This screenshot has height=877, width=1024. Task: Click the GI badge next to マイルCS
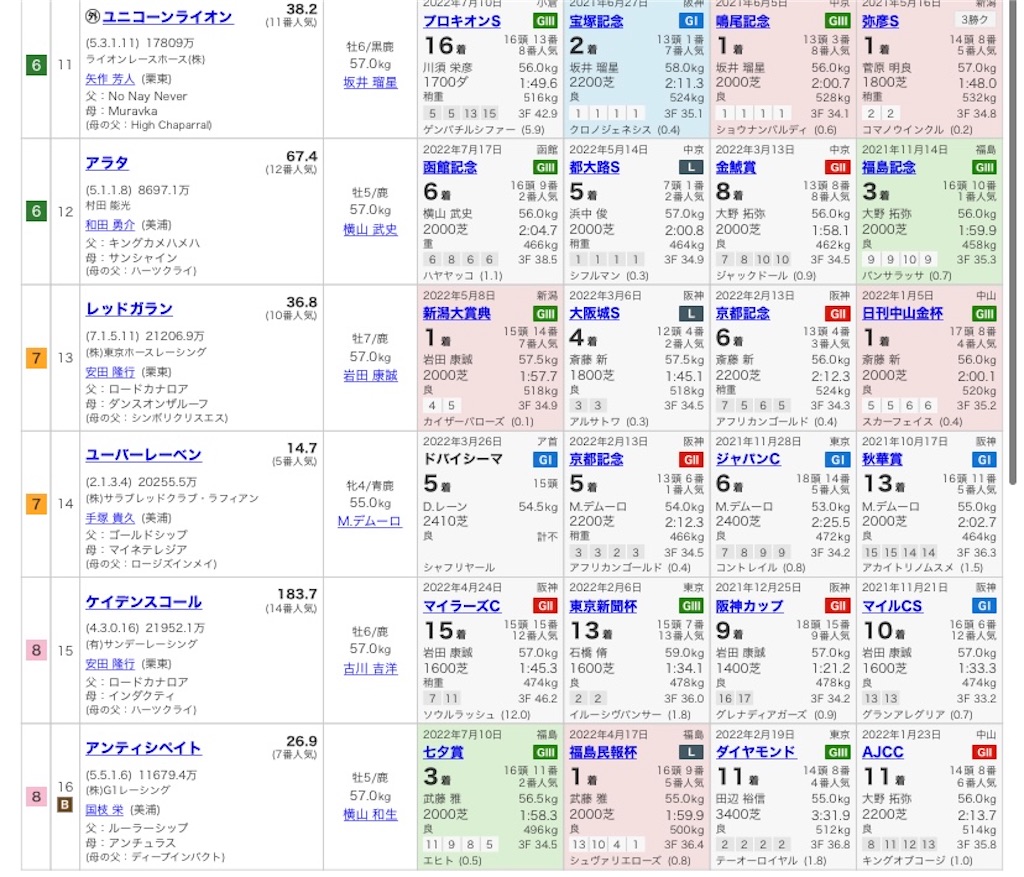click(x=984, y=606)
